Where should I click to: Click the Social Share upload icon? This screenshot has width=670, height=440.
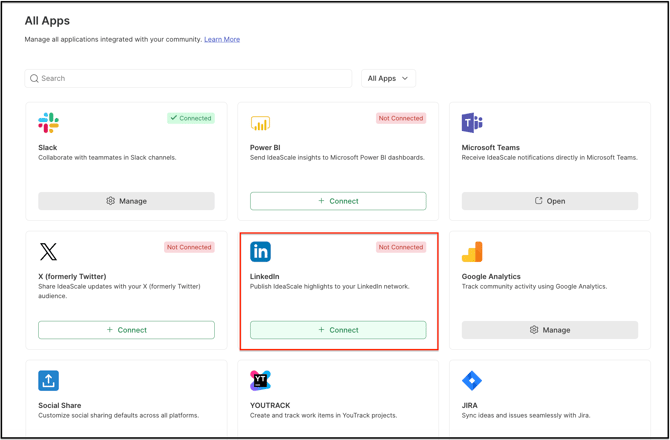pos(48,380)
